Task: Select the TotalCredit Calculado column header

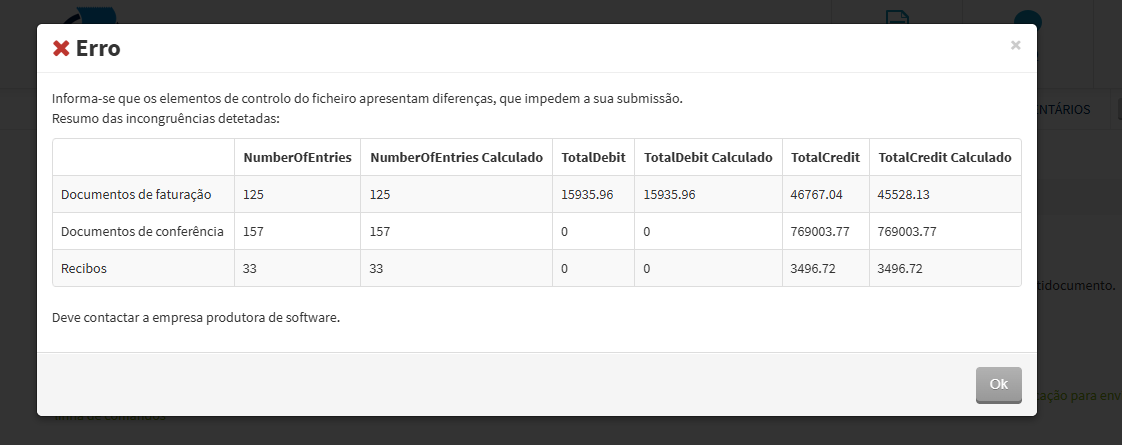Action: (x=945, y=157)
